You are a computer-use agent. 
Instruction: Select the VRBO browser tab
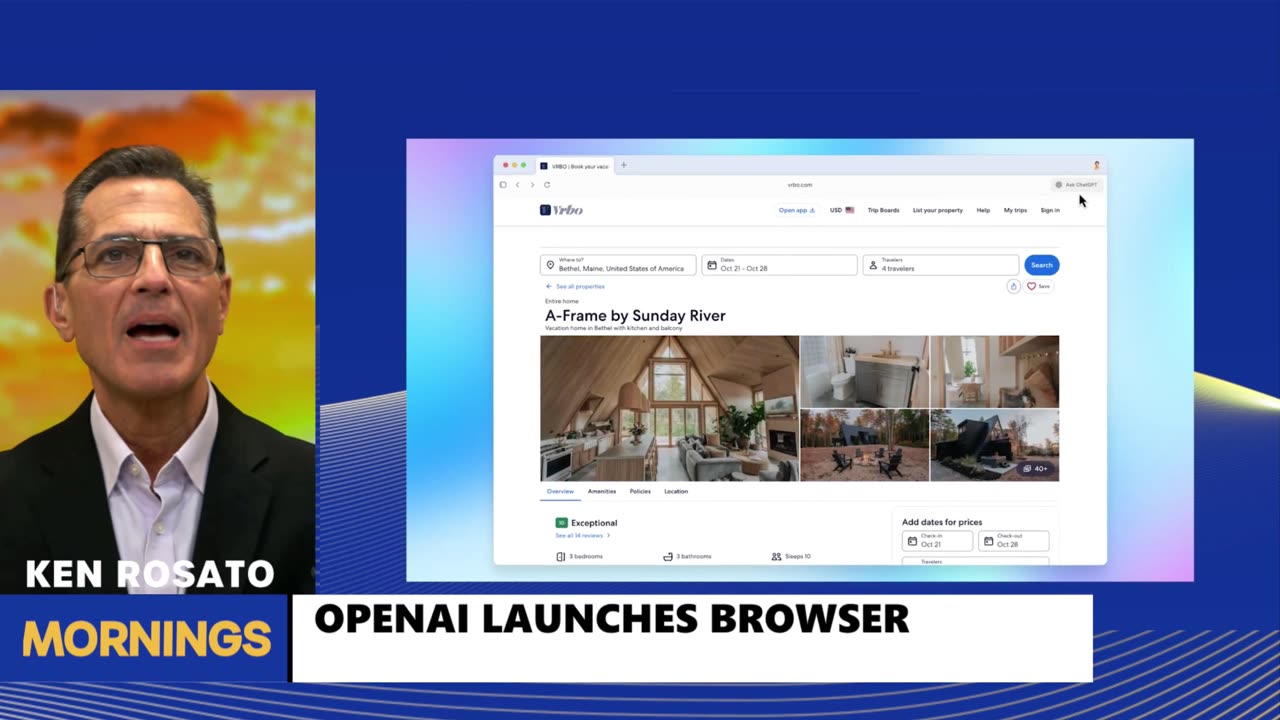(x=574, y=166)
